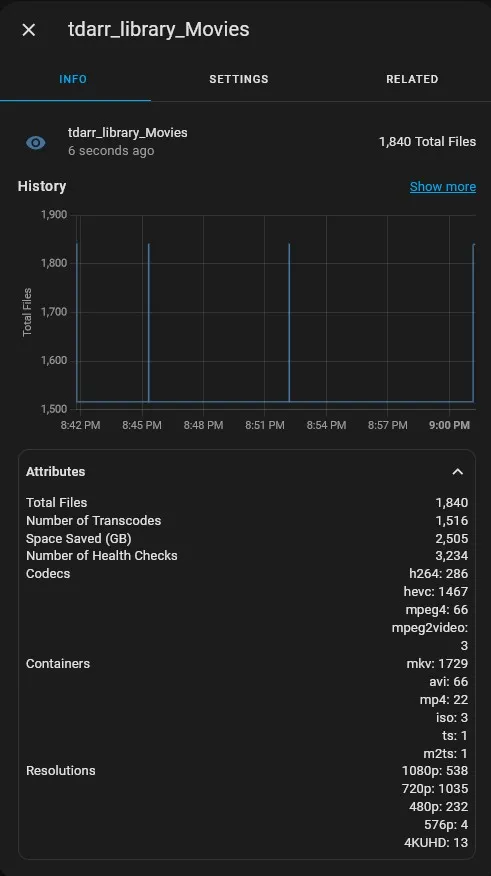Select the Info tab
This screenshot has height=876, width=491.
73,79
